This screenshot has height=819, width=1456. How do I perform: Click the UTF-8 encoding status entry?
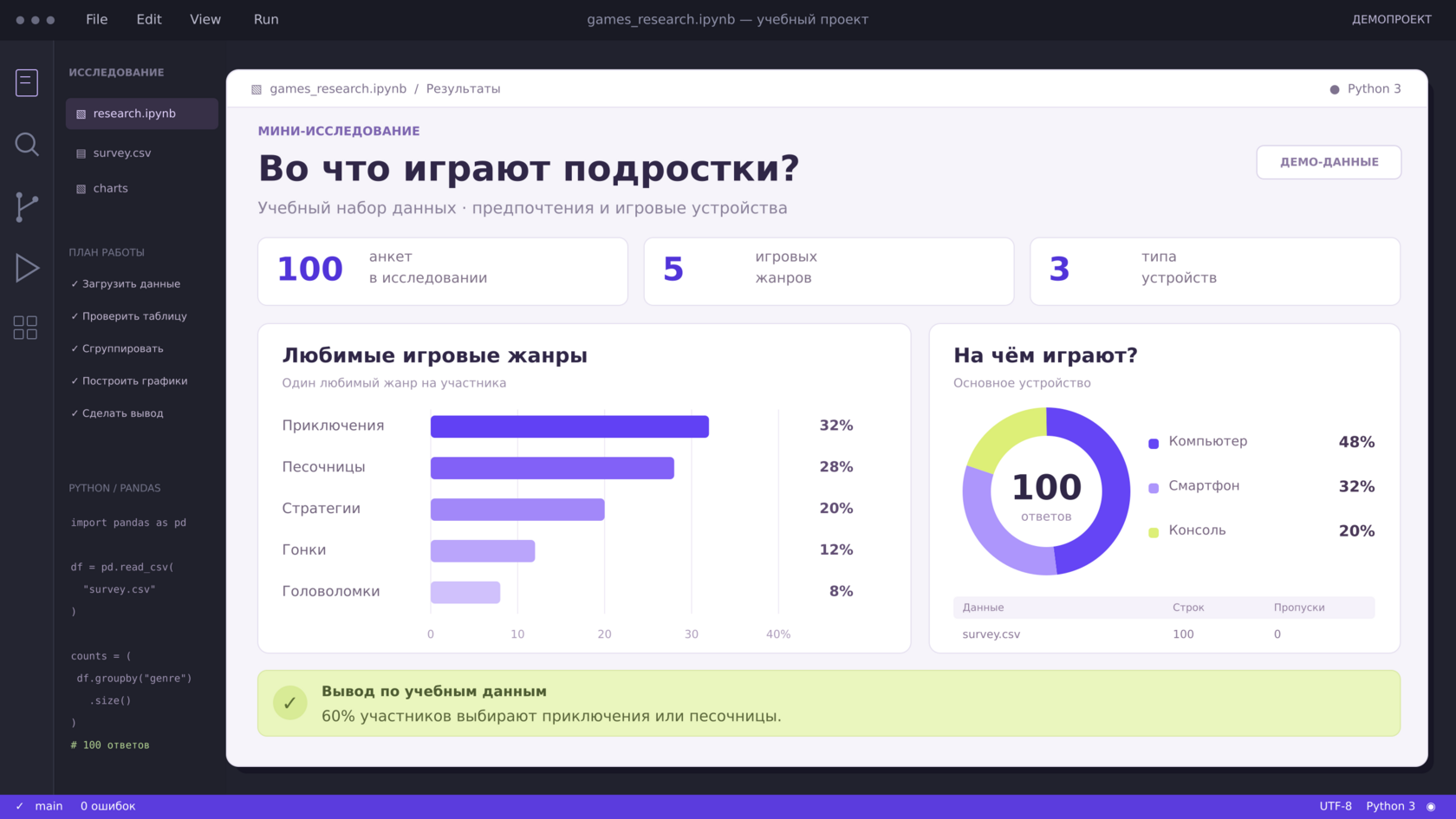1336,806
